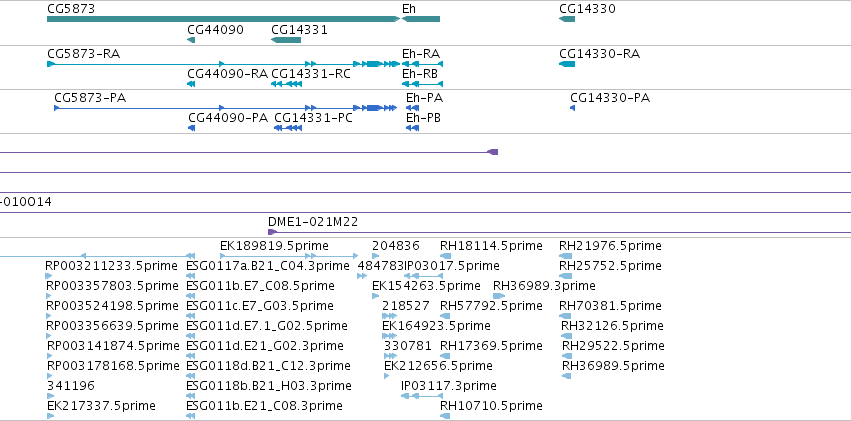Screen dimensions: 851x421
Task: Click the CG14331-PC protein label
Action: tap(313, 118)
